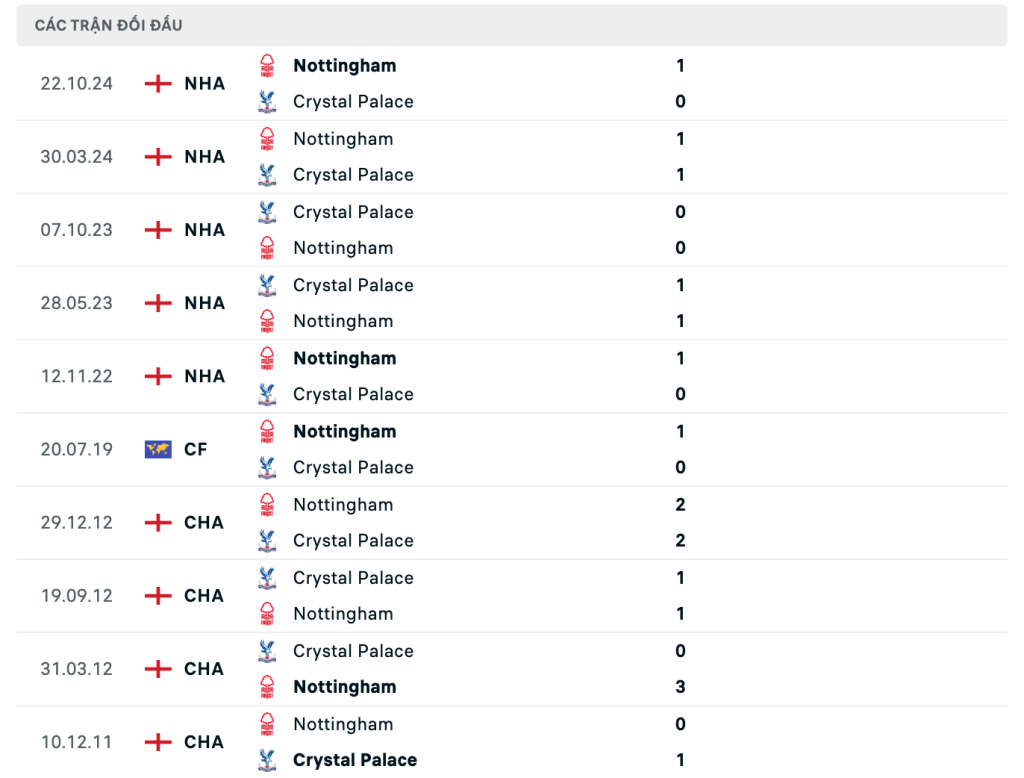Click world flag icon beside CF
The image size is (1024, 778).
[158, 449]
